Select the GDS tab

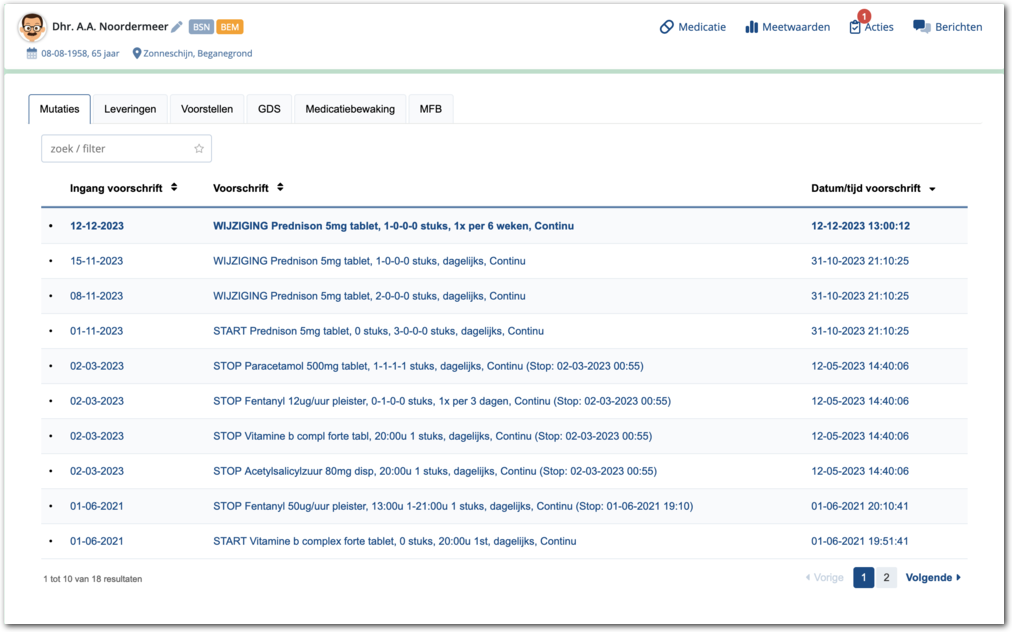point(269,109)
